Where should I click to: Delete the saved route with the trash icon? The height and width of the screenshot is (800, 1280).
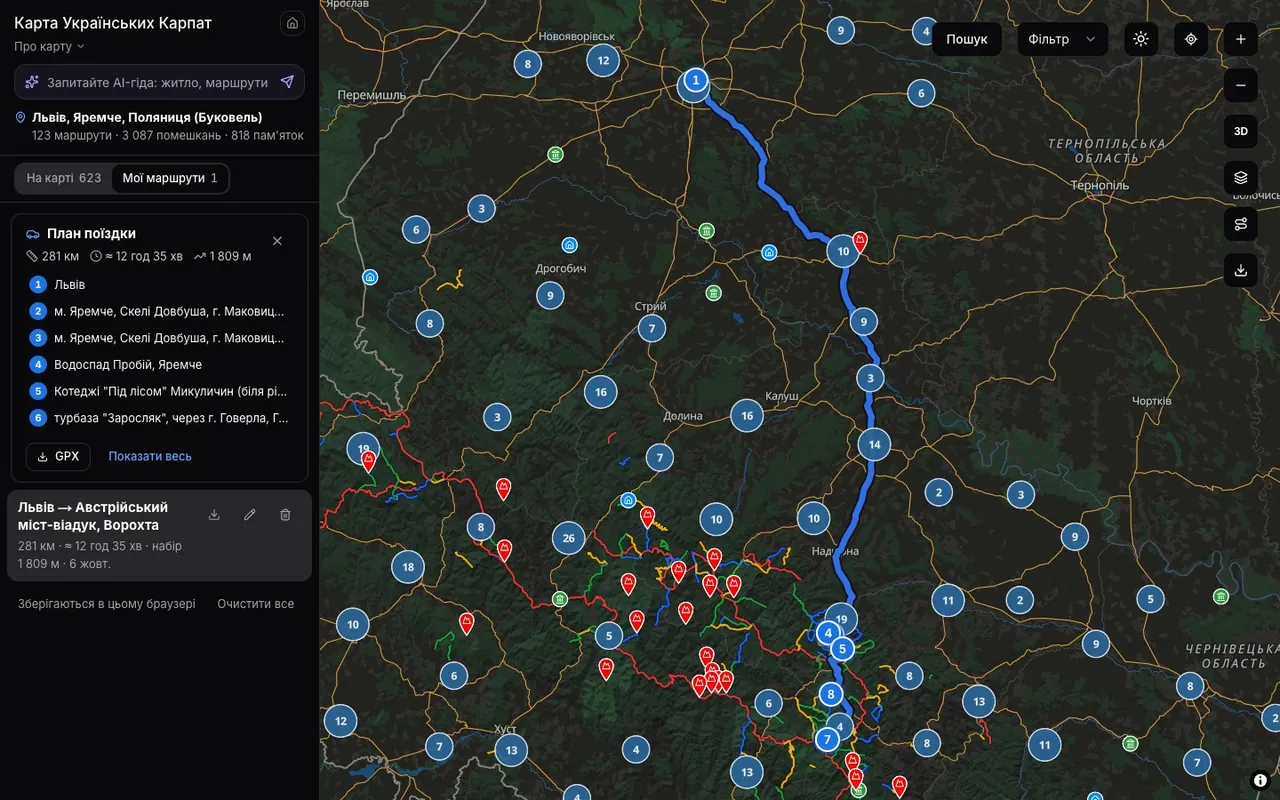tap(285, 515)
